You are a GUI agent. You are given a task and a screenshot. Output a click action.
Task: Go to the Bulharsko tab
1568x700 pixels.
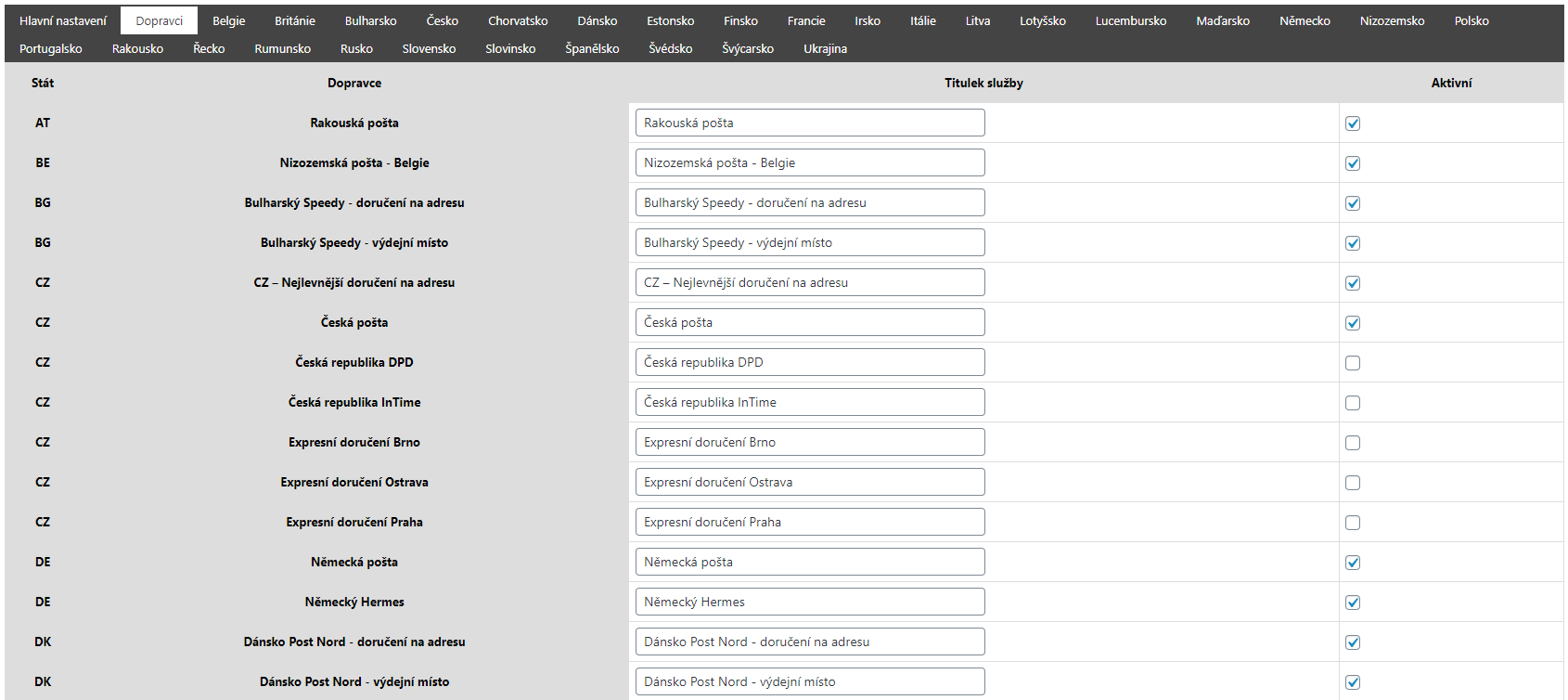pos(371,20)
